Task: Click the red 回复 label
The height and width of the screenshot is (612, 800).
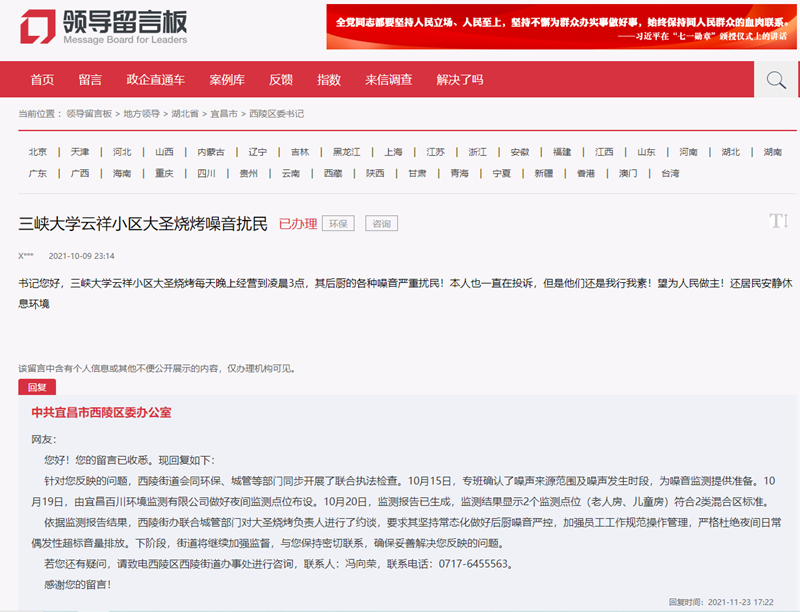Action: point(37,387)
